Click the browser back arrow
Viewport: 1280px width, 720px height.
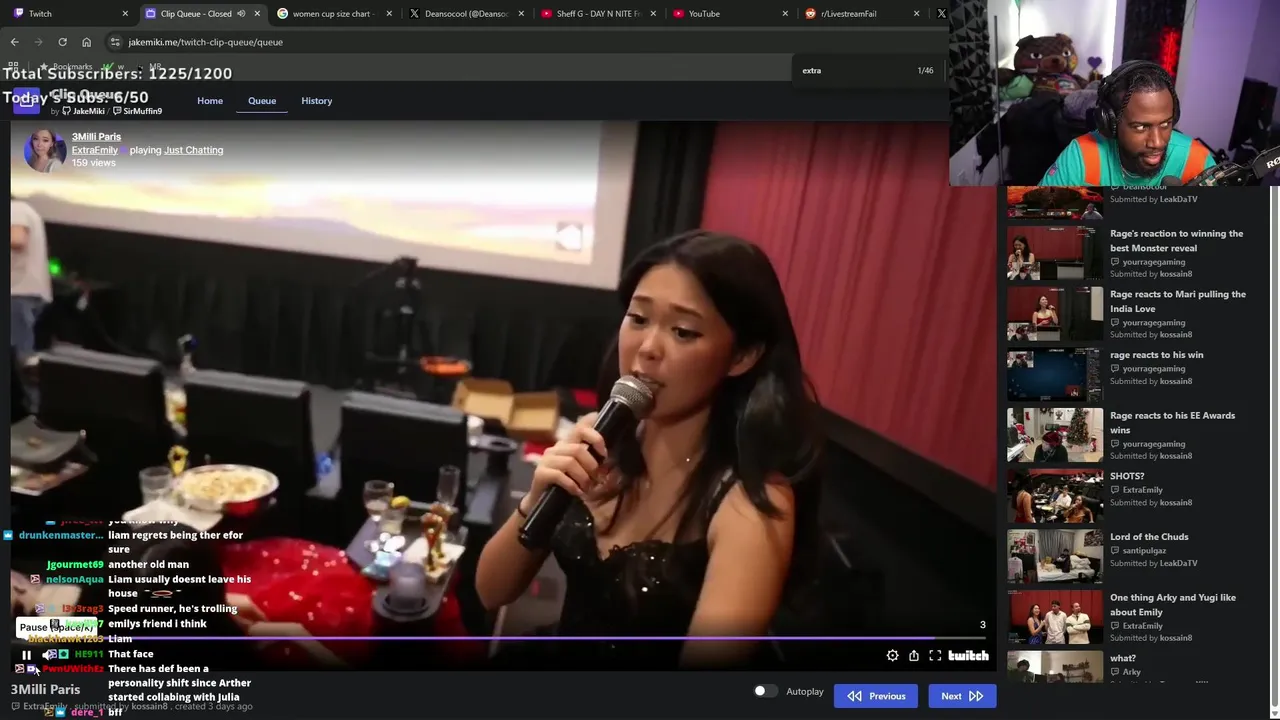(x=14, y=42)
